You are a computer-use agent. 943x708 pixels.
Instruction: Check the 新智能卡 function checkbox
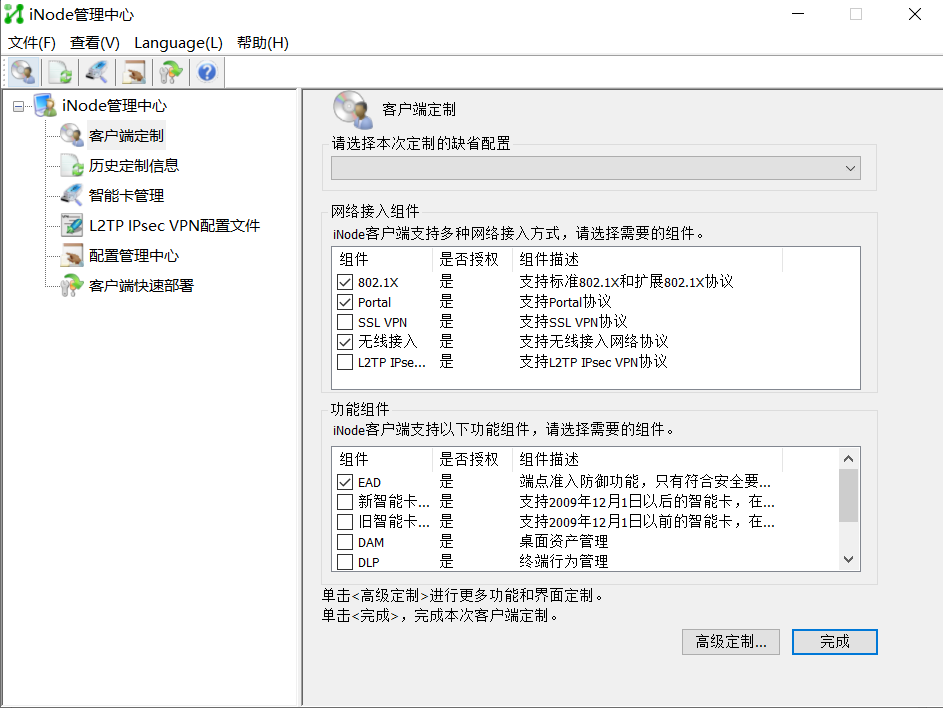click(345, 502)
